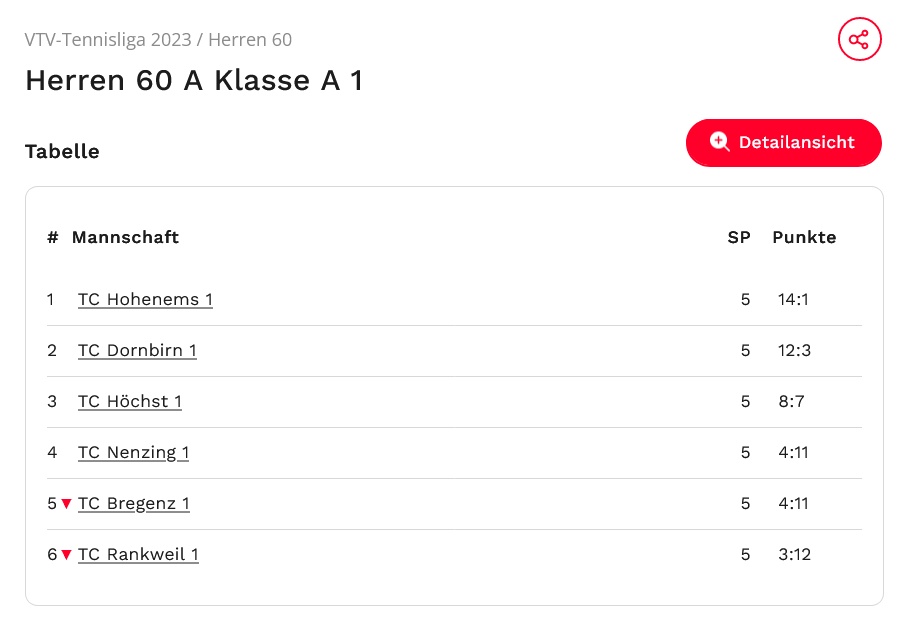Click the Punkte column header
This screenshot has height=620, width=897.
pyautogui.click(x=804, y=237)
